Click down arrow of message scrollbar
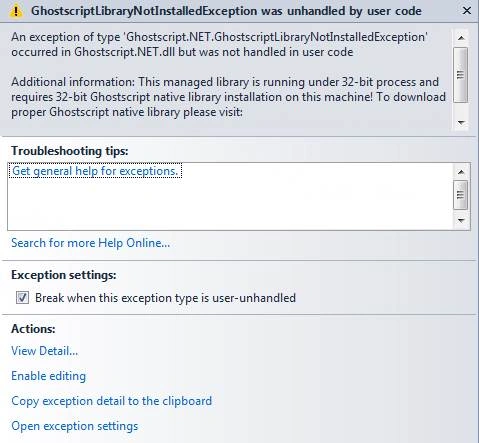Screen dimensions: 479x443 point(461,122)
